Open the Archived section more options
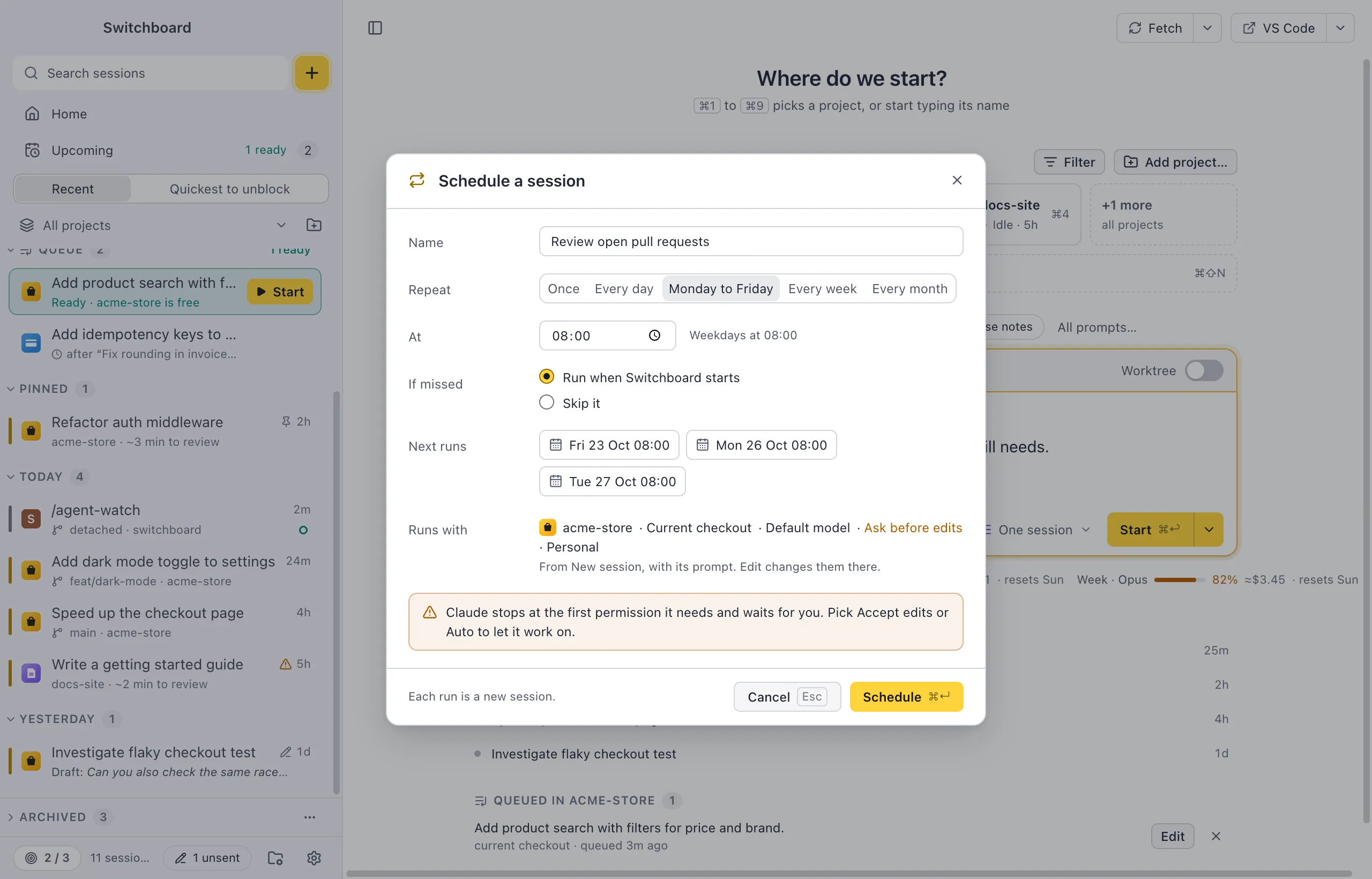This screenshot has height=879, width=1372. 310,817
